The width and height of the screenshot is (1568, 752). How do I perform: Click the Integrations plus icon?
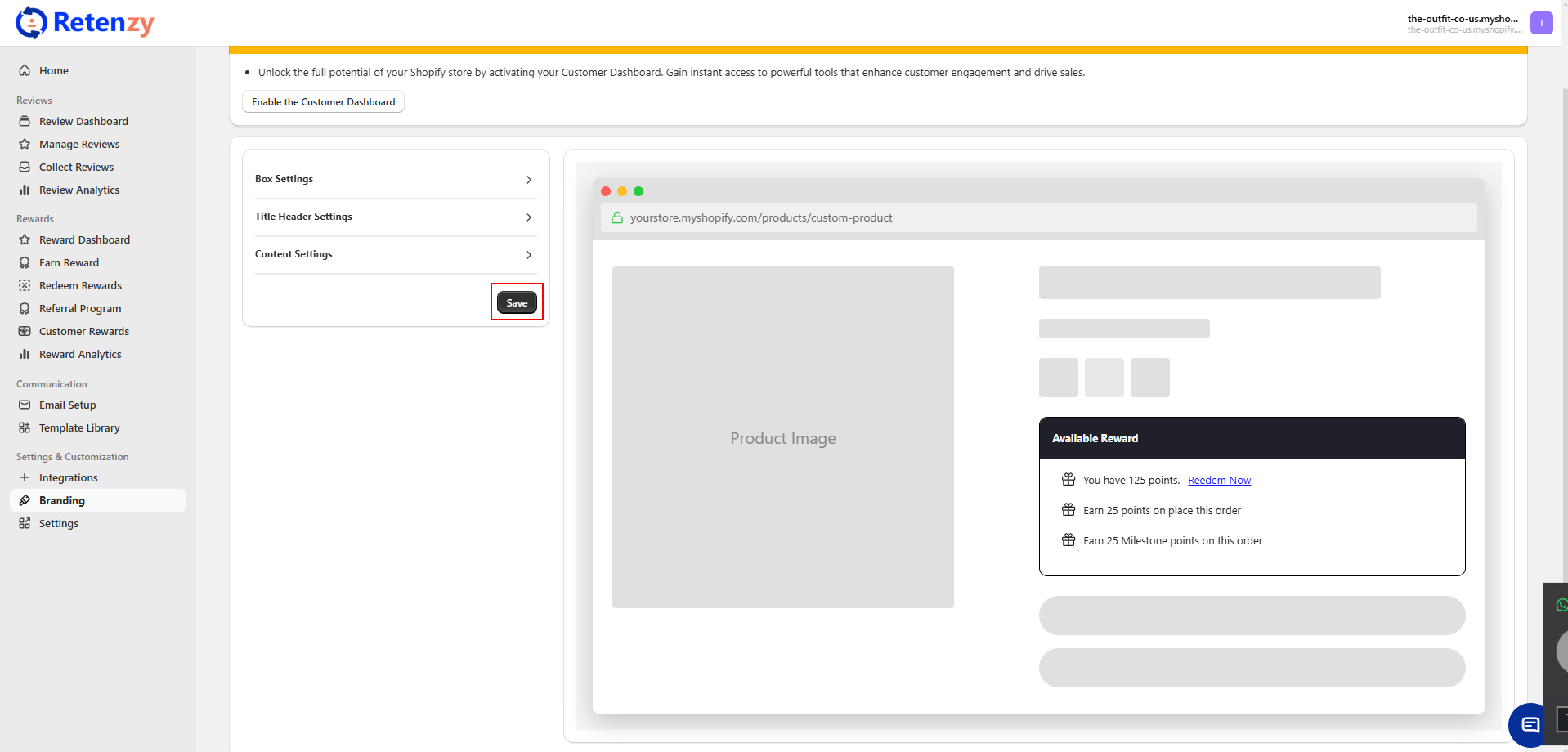(25, 477)
